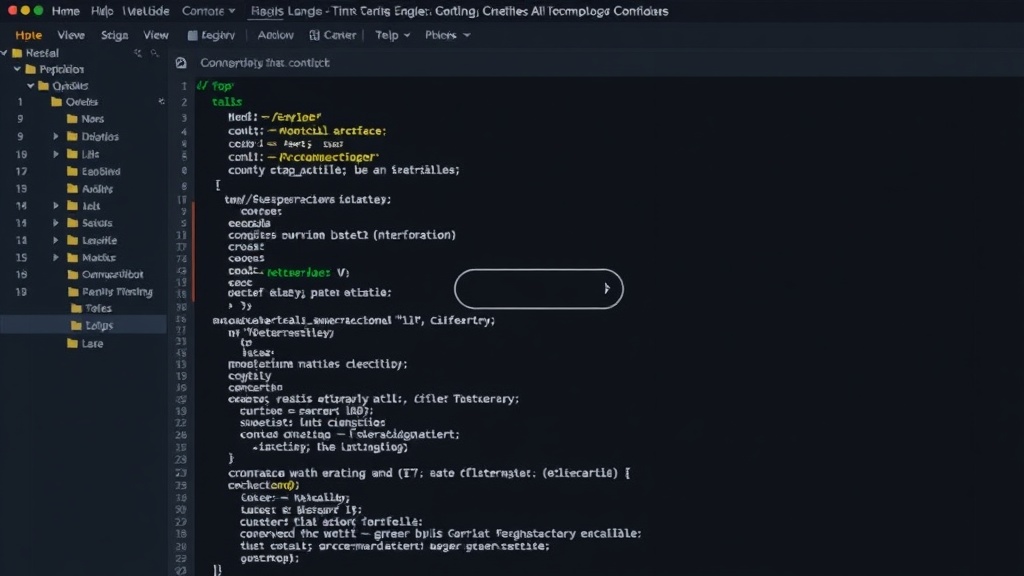Expand the Lils folder
Viewport: 1024px width, 576px height.
coord(56,154)
